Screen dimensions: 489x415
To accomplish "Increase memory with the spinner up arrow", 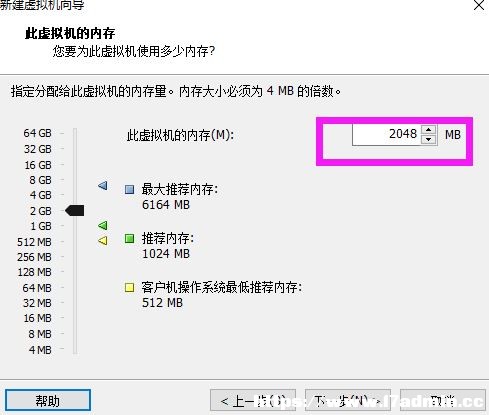I will click(x=429, y=130).
